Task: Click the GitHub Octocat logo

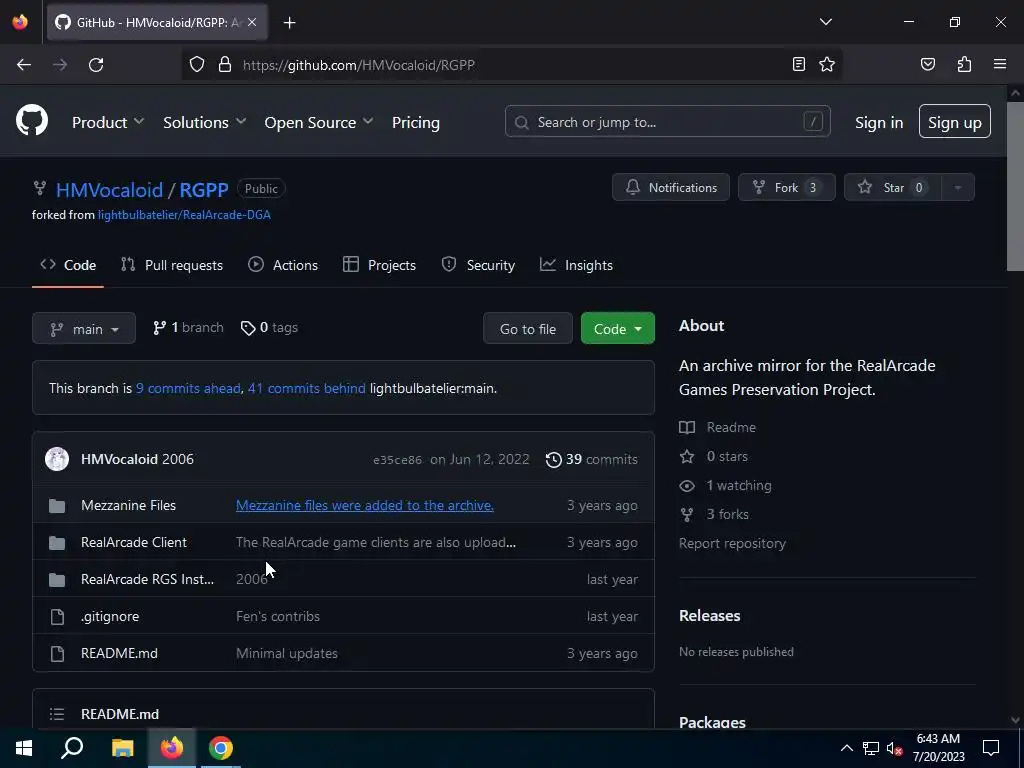Action: [31, 121]
